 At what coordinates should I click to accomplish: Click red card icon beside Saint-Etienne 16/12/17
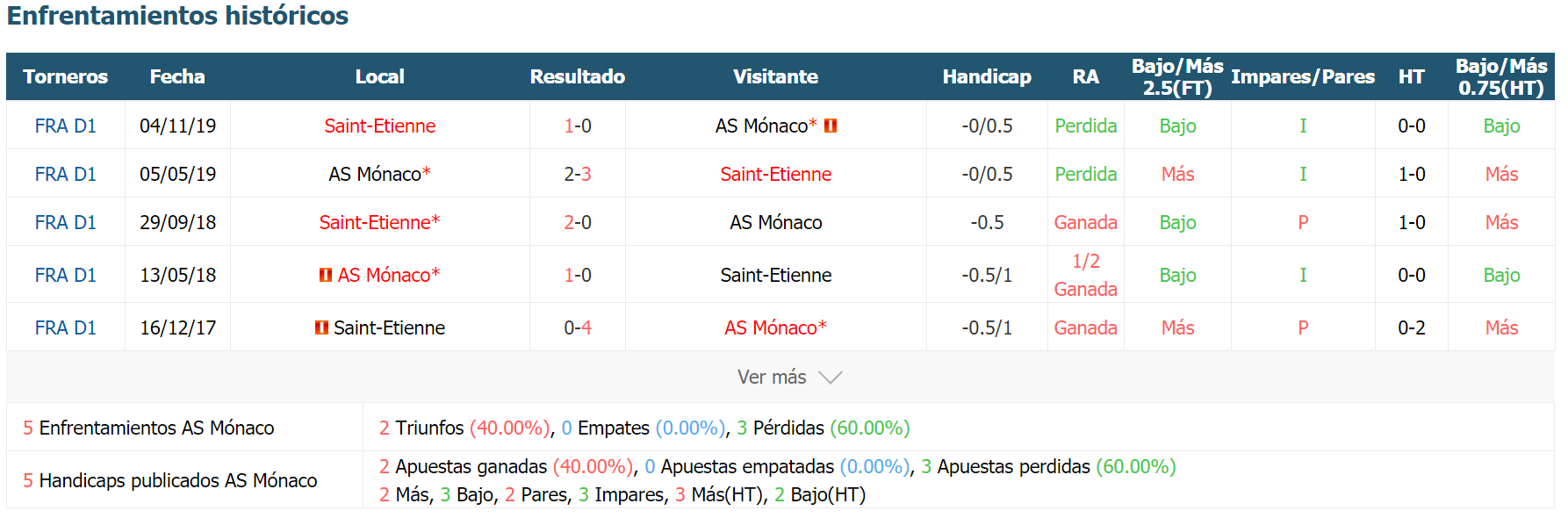(321, 327)
